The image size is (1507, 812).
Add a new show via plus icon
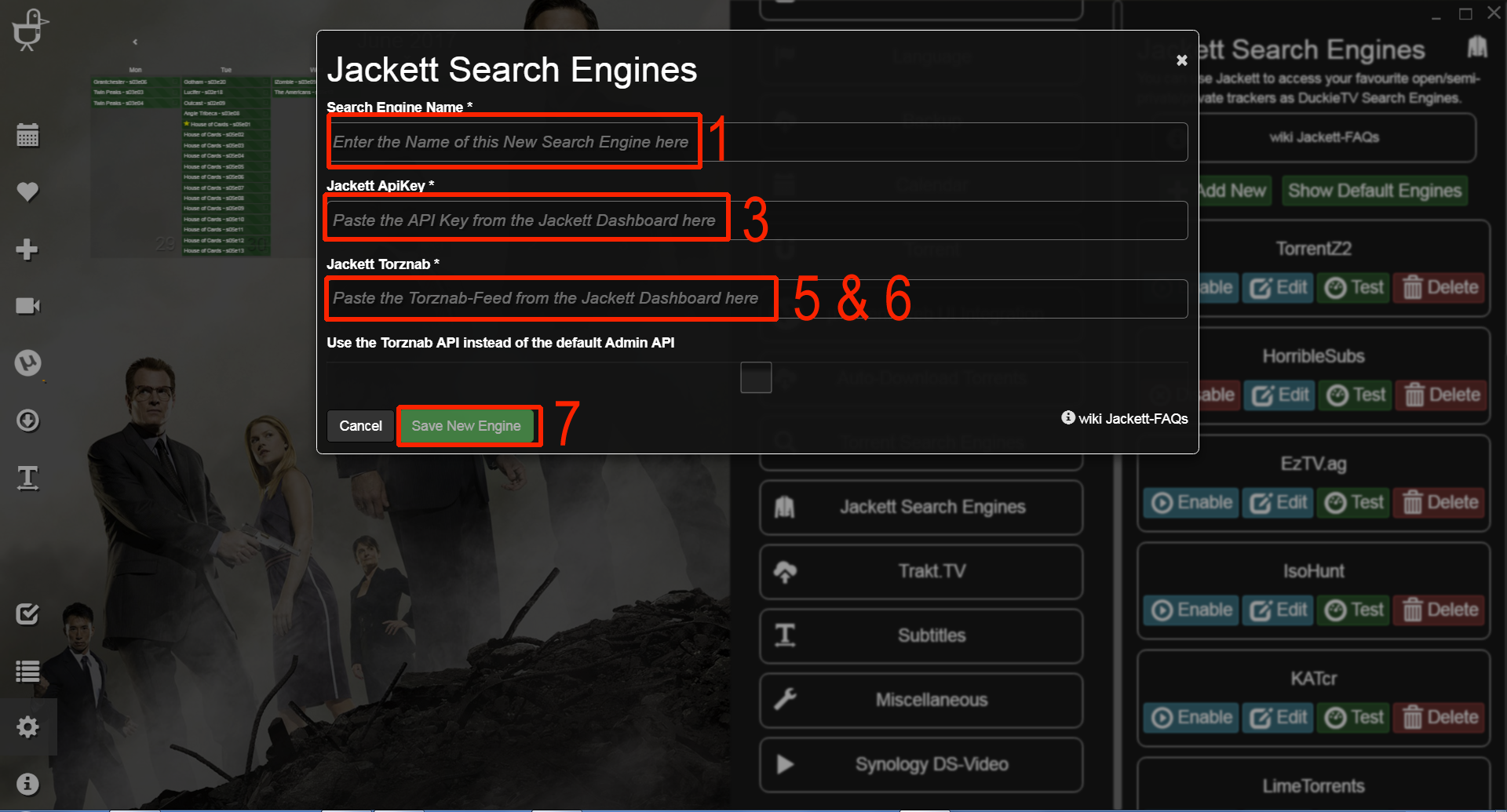27,249
